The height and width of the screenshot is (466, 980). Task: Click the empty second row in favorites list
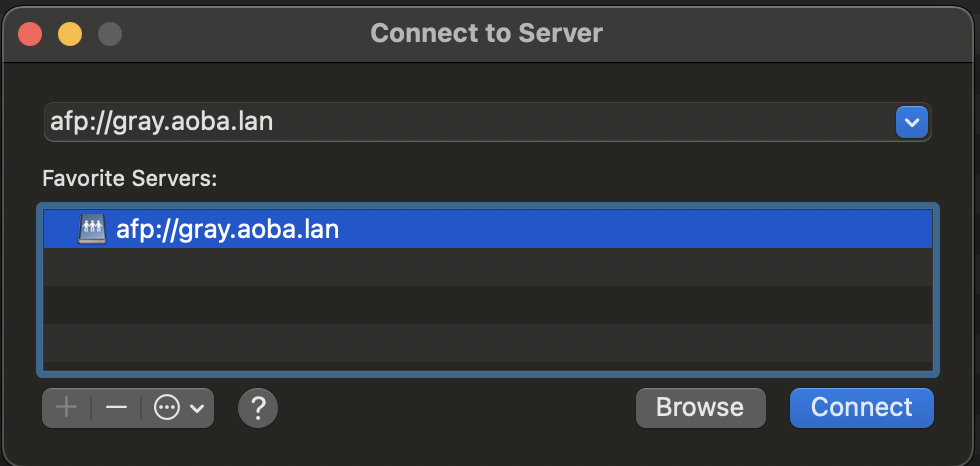487,267
